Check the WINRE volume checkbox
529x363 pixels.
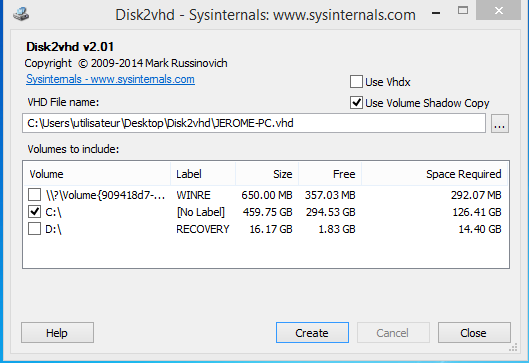click(34, 195)
